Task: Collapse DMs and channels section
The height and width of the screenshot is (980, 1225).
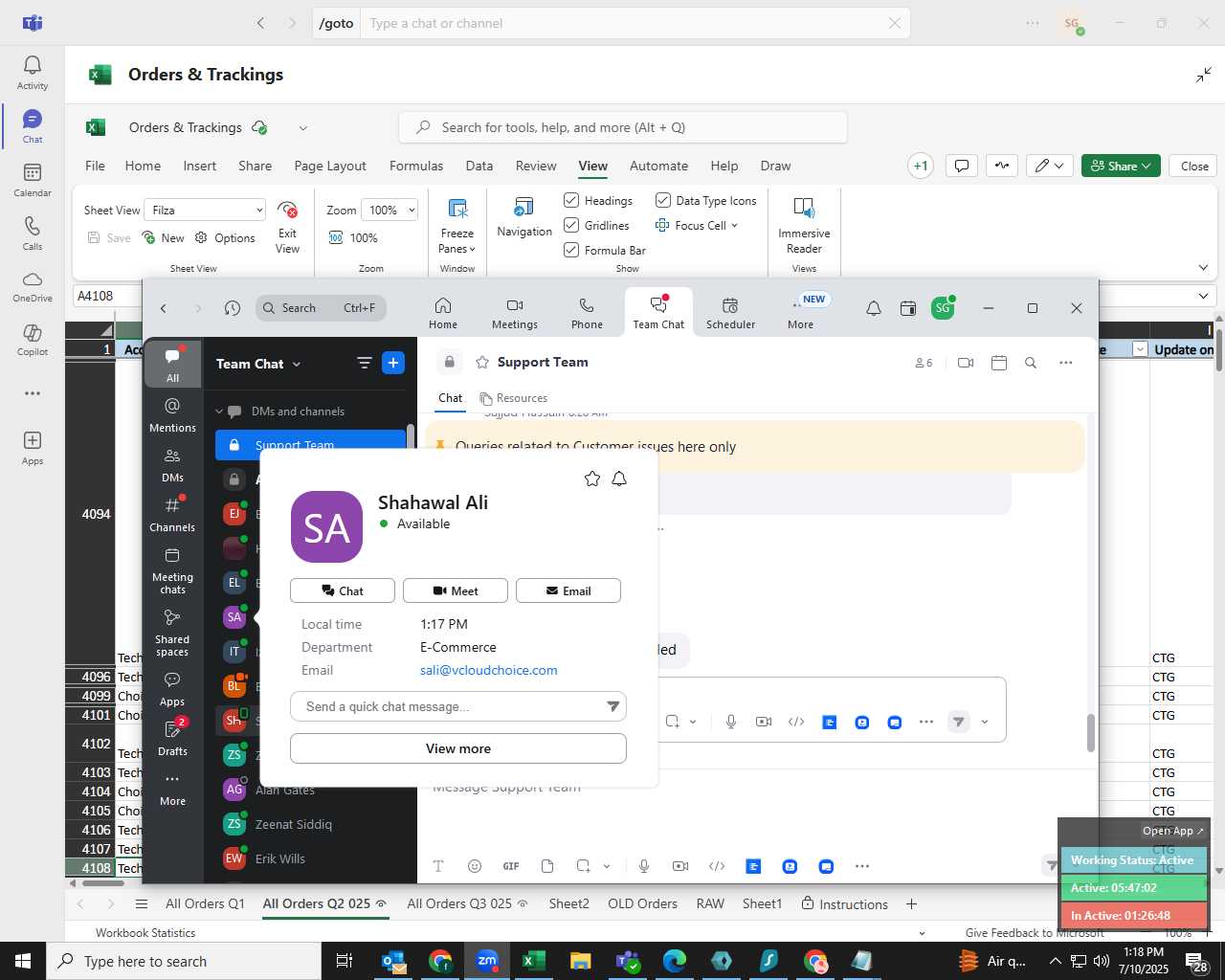Action: [x=219, y=412]
